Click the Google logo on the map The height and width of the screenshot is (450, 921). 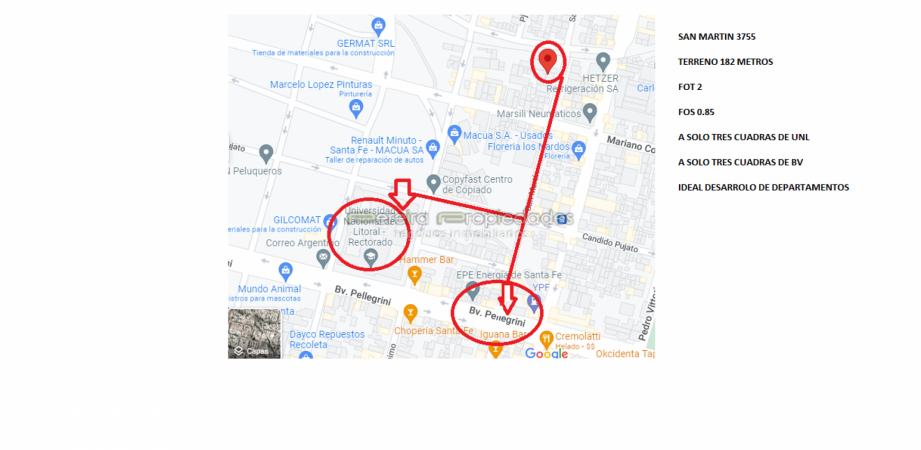point(546,353)
